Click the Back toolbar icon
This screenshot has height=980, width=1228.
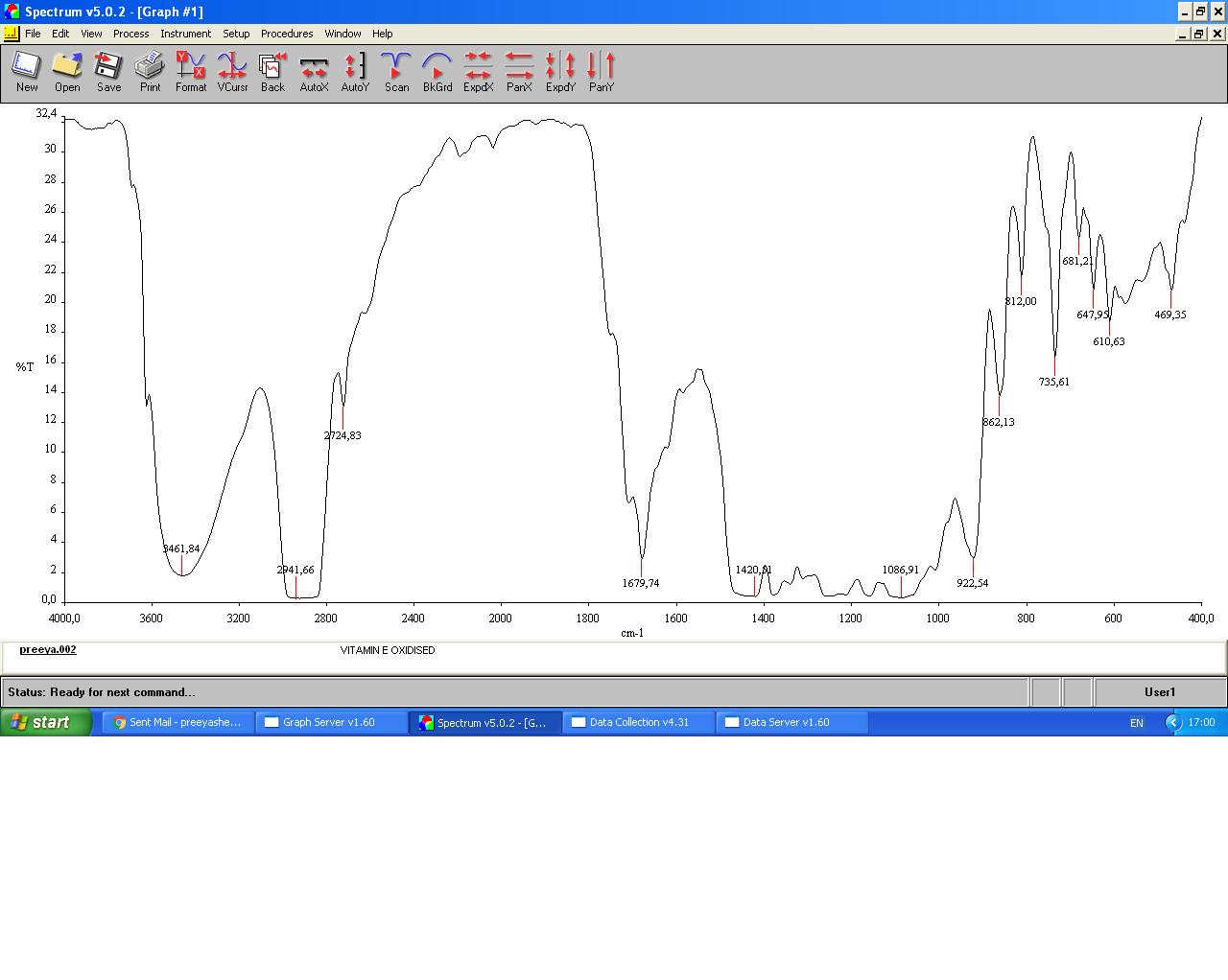tap(272, 73)
